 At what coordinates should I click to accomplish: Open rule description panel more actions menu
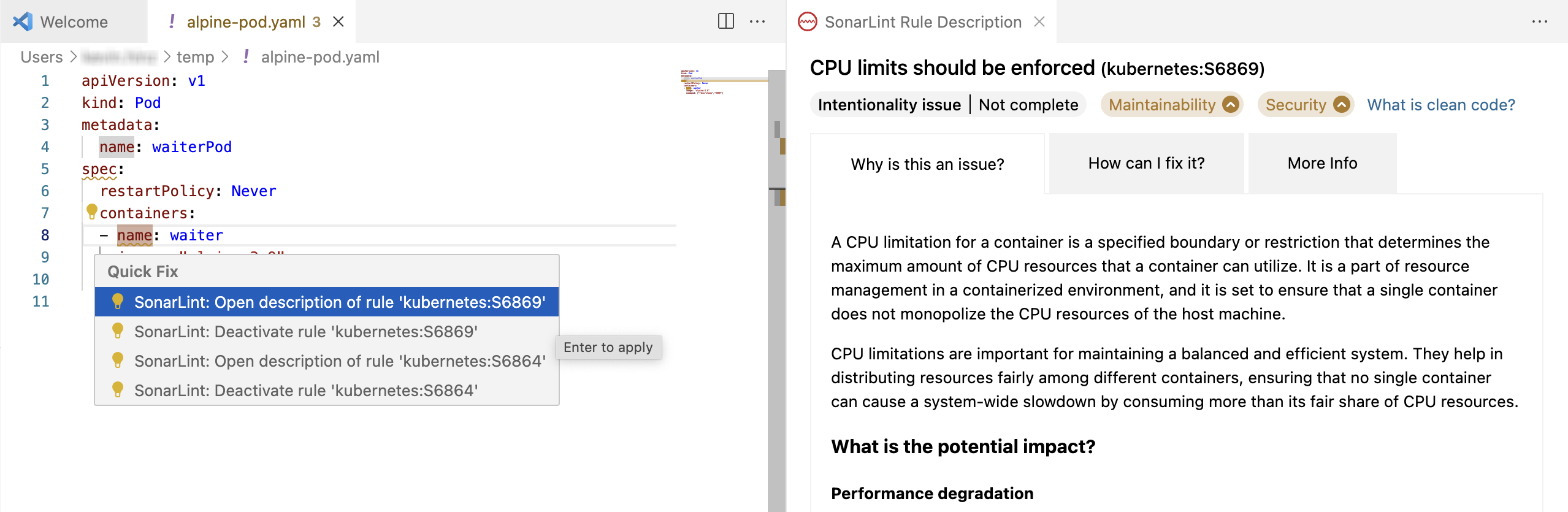click(1539, 22)
